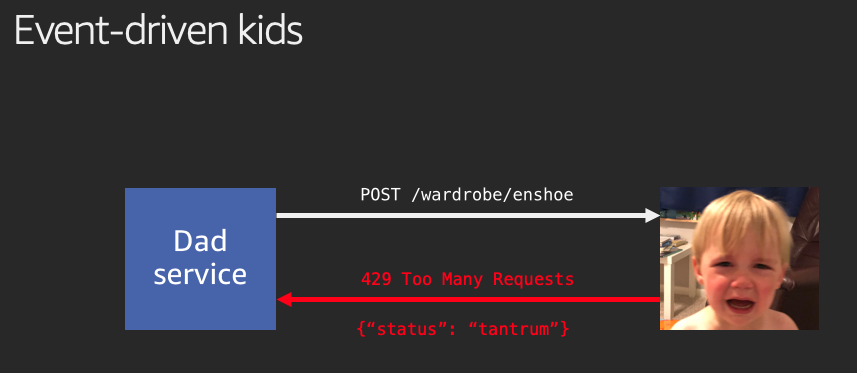857x373 pixels.
Task: Click the word Dad inside blue box
Action: (x=200, y=241)
